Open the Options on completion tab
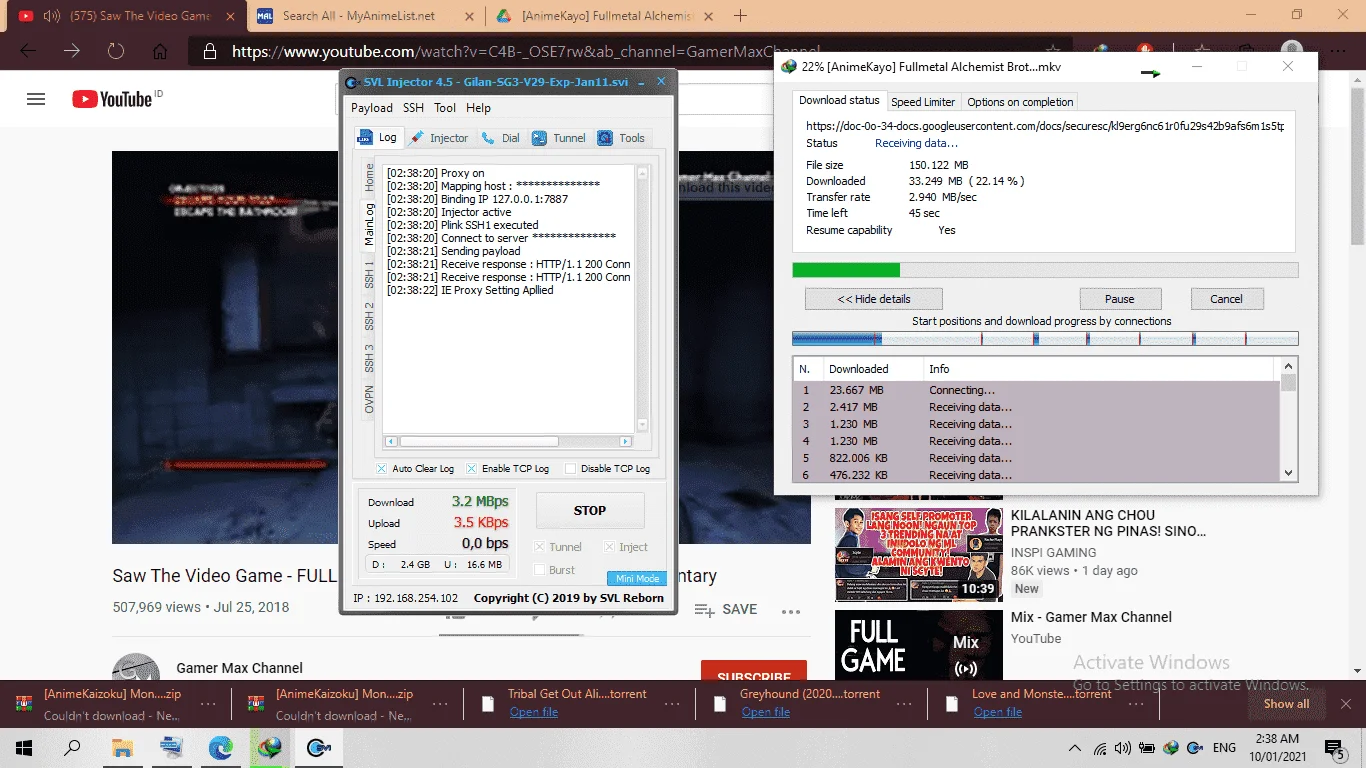Screen dimensions: 1366x768 (1020, 102)
